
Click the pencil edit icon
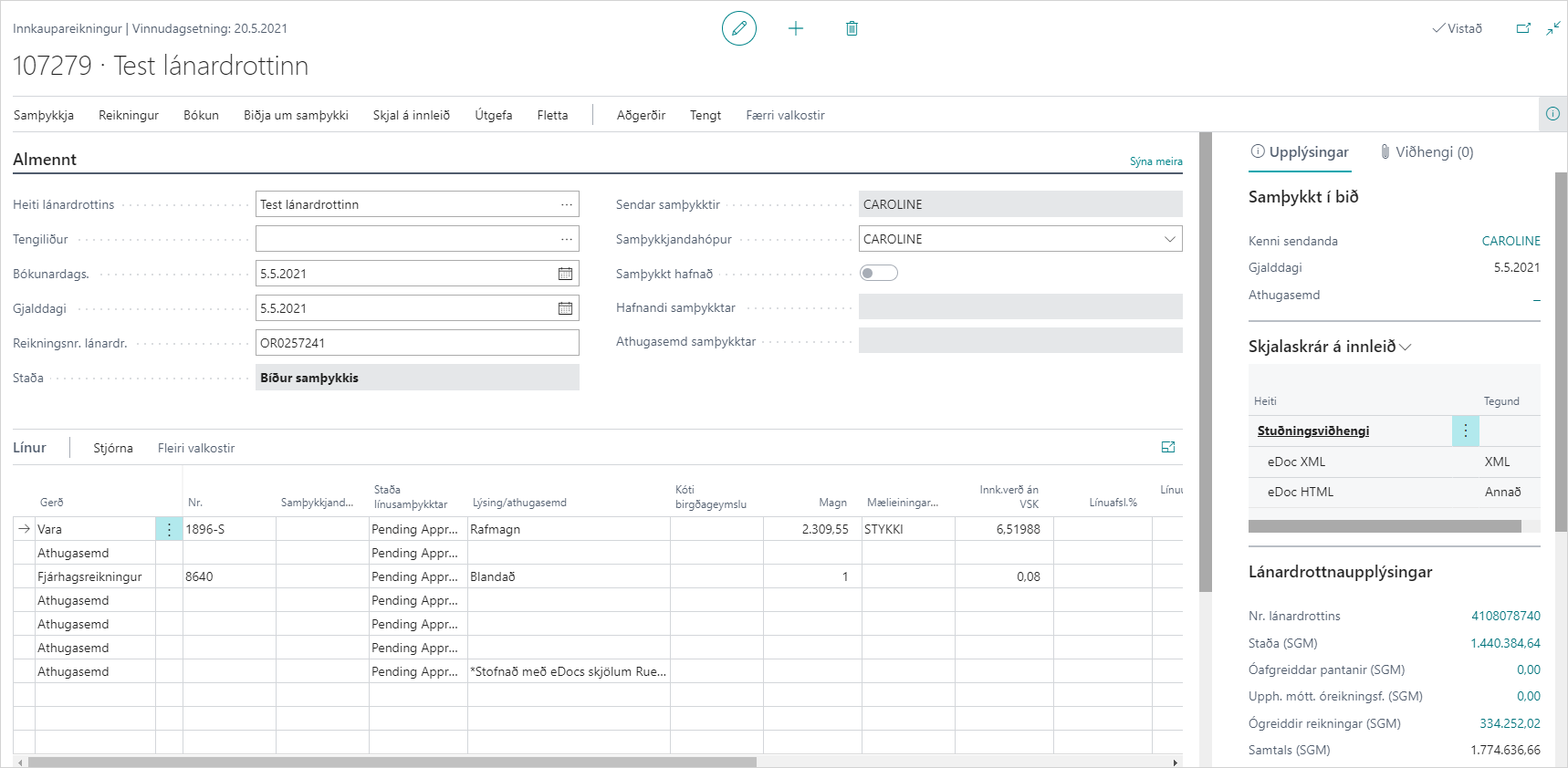pyautogui.click(x=738, y=28)
